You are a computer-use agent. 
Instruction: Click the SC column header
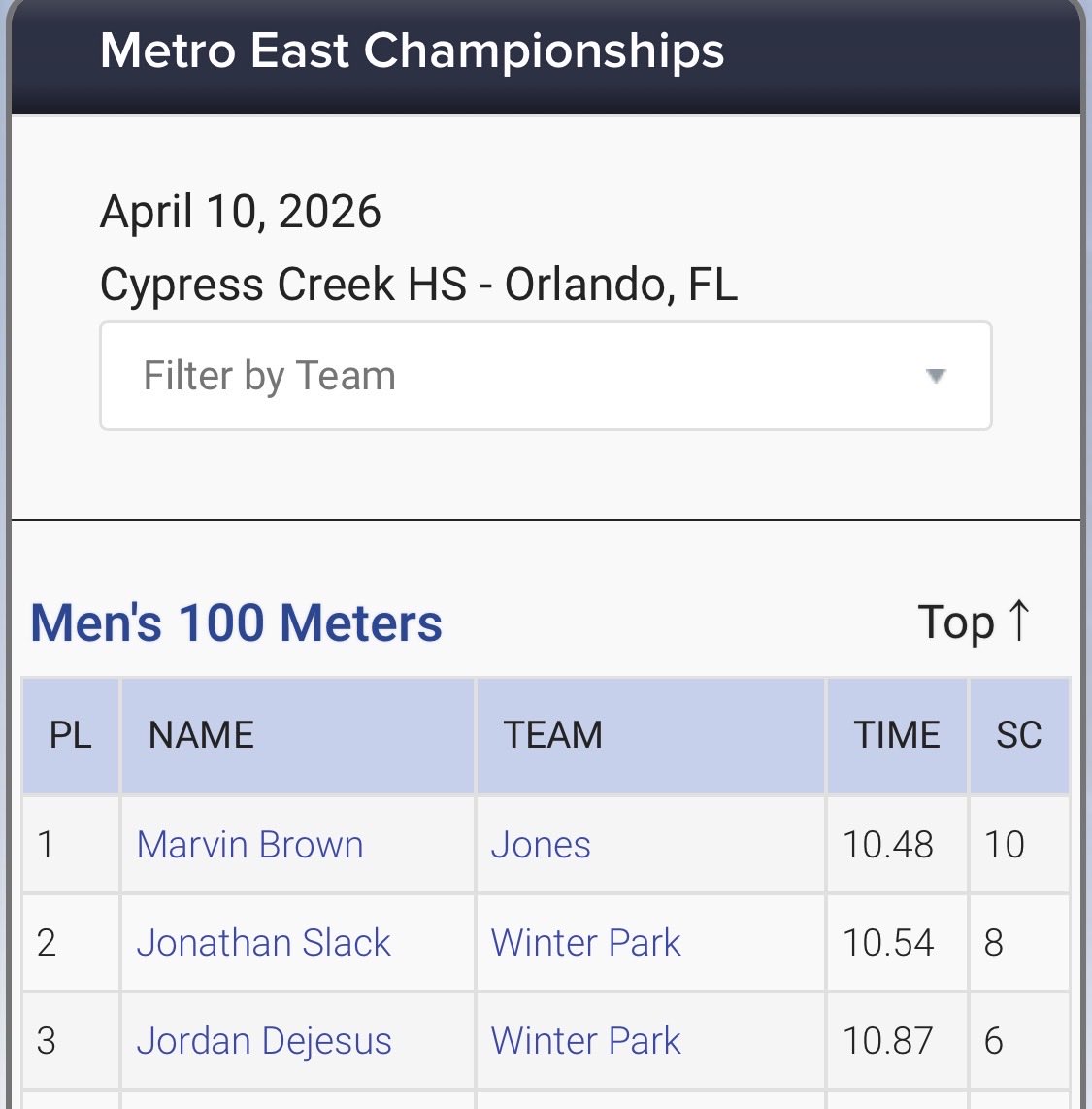pyautogui.click(x=1019, y=735)
